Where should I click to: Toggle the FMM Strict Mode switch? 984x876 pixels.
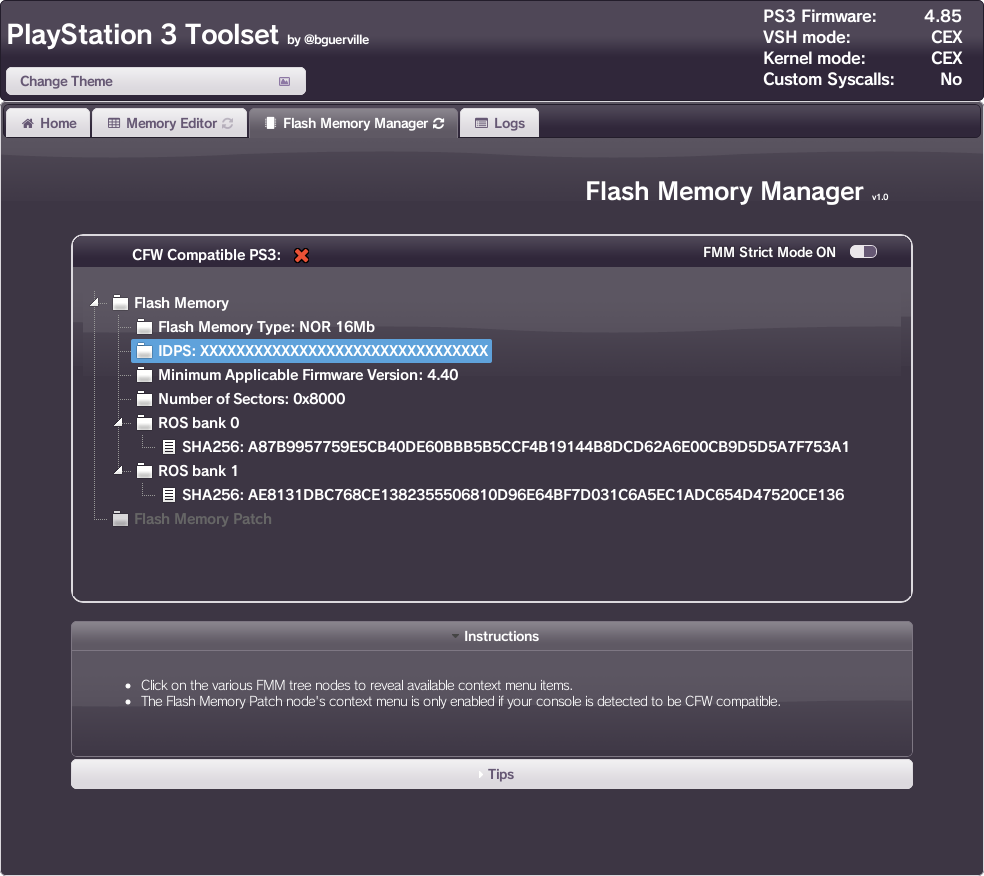point(864,252)
